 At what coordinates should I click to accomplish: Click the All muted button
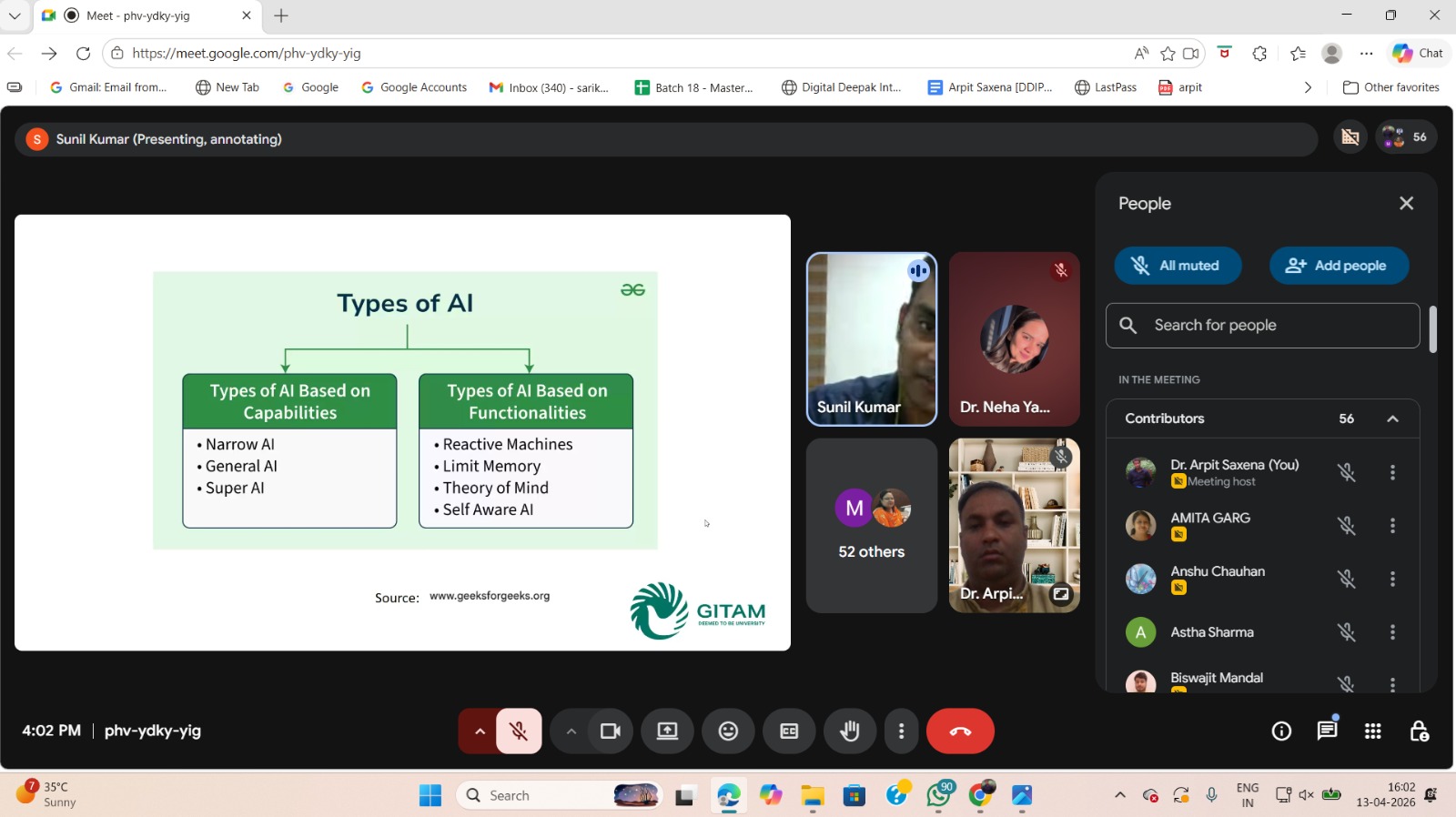(x=1178, y=266)
